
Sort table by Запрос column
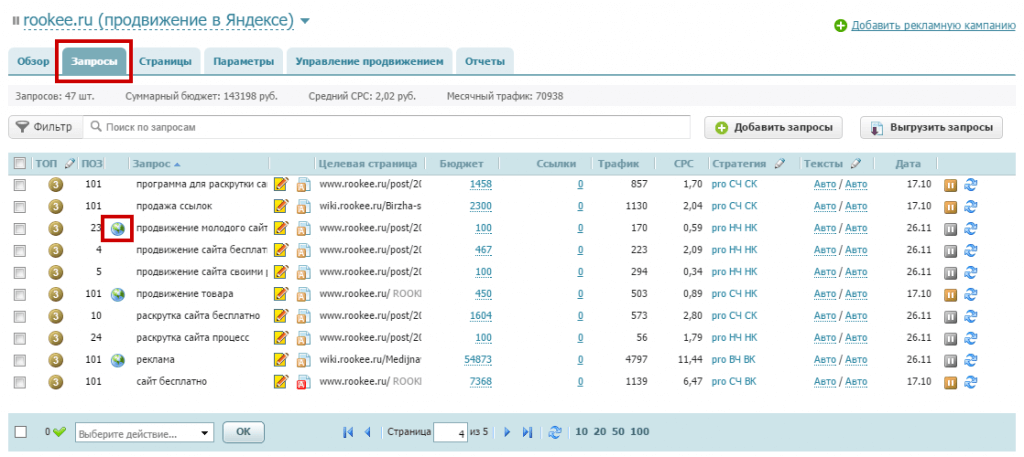(155, 163)
